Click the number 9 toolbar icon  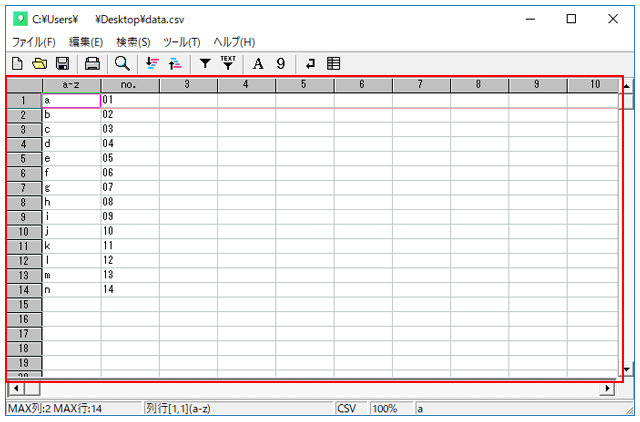coord(280,64)
